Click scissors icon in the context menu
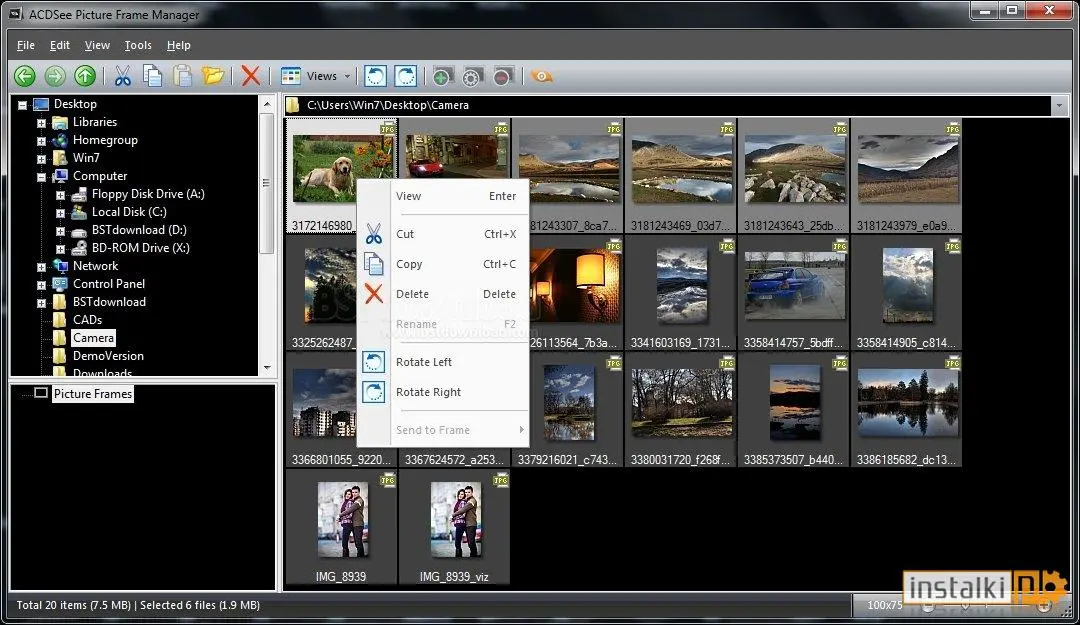 373,234
